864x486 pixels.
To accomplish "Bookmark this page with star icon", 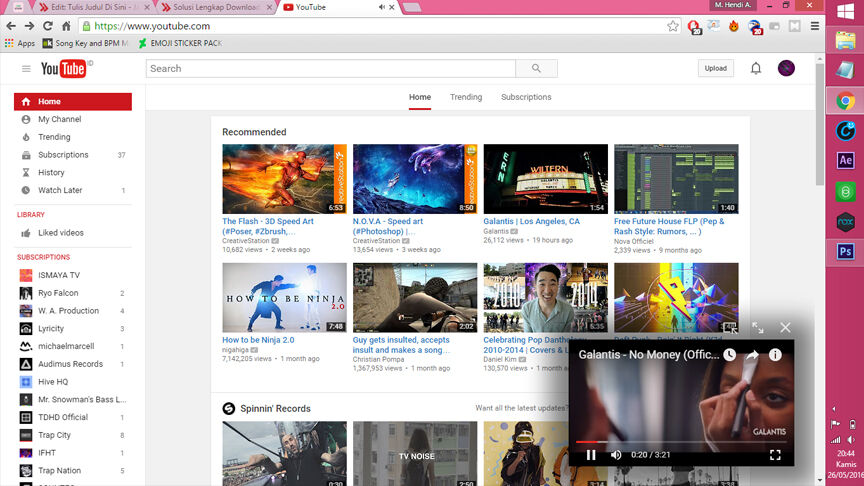I will tap(672, 26).
